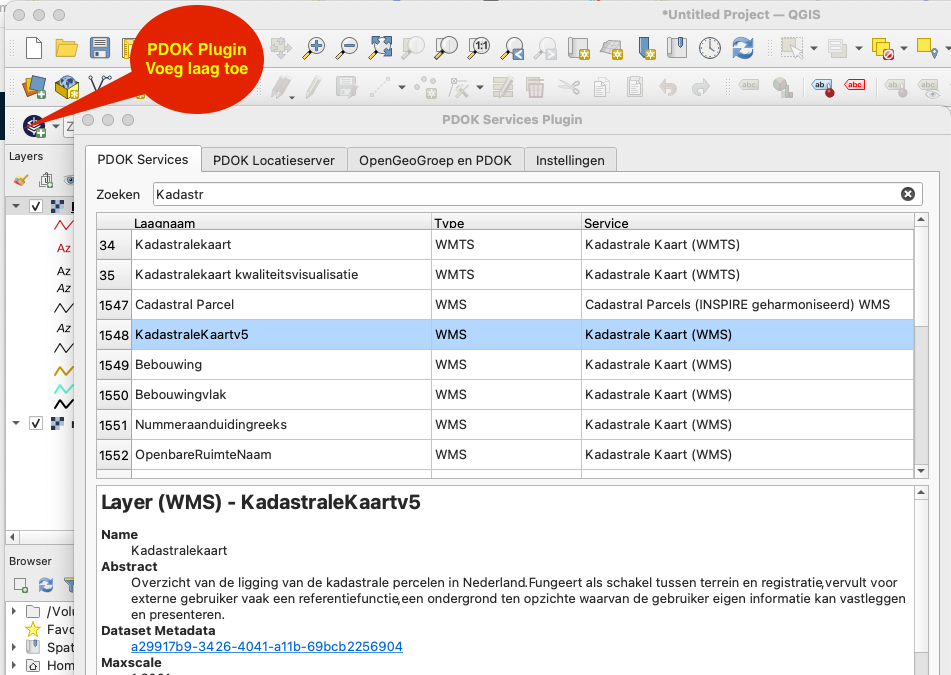Open dropdown arrow of Deselect Features tool
Screen dimensions: 951x675
tap(904, 49)
